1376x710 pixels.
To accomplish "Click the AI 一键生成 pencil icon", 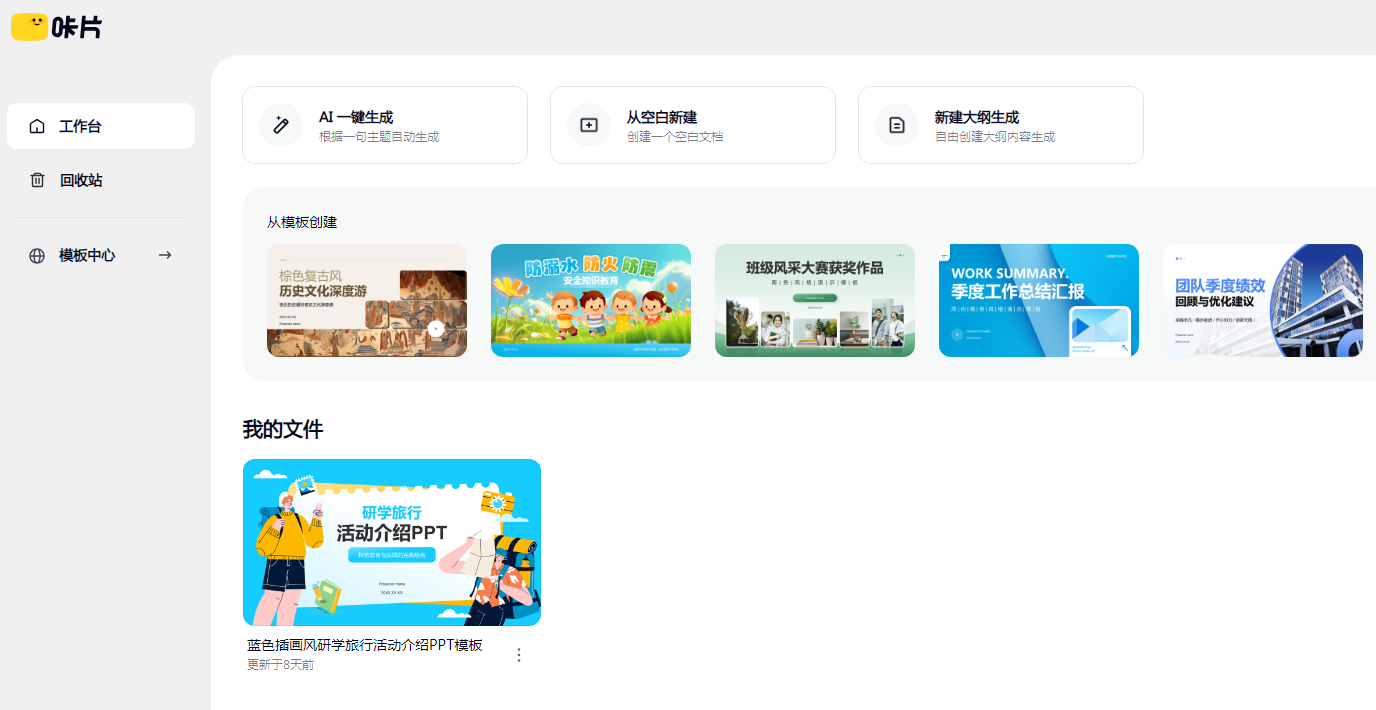I will point(280,125).
